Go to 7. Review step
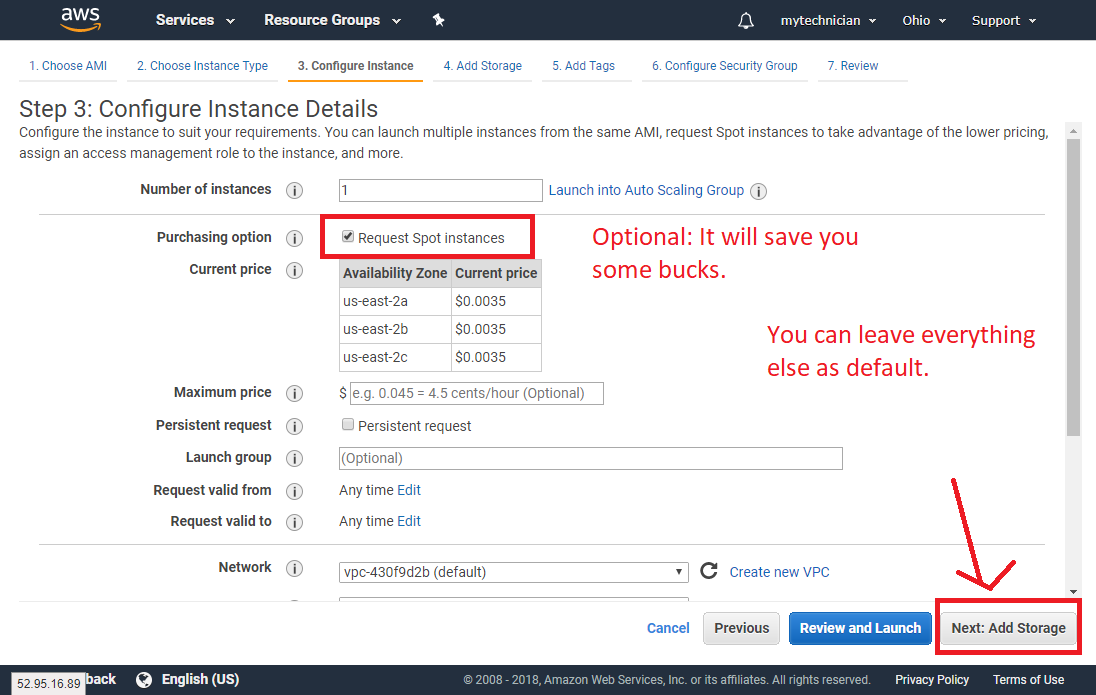This screenshot has height=695, width=1096. 853,66
